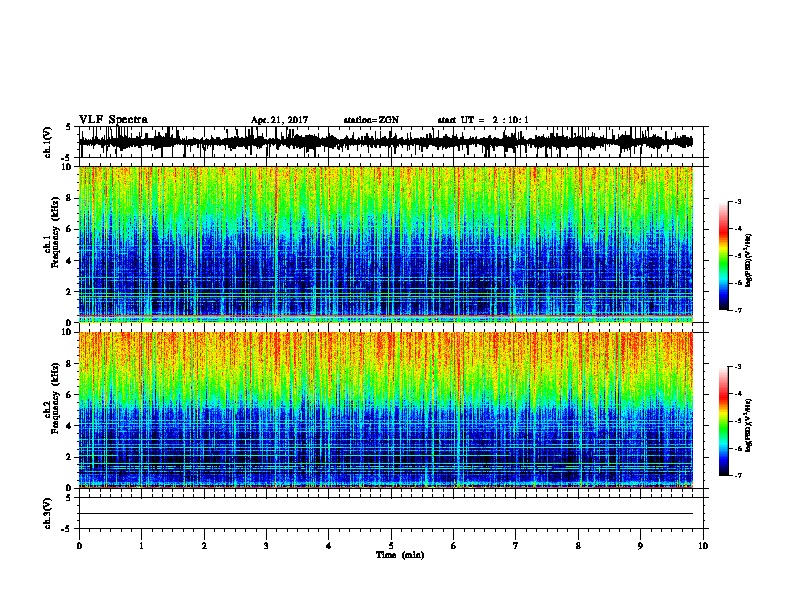Click the flat ch.3 voltage trace line
This screenshot has height=612, width=792.
(386, 514)
